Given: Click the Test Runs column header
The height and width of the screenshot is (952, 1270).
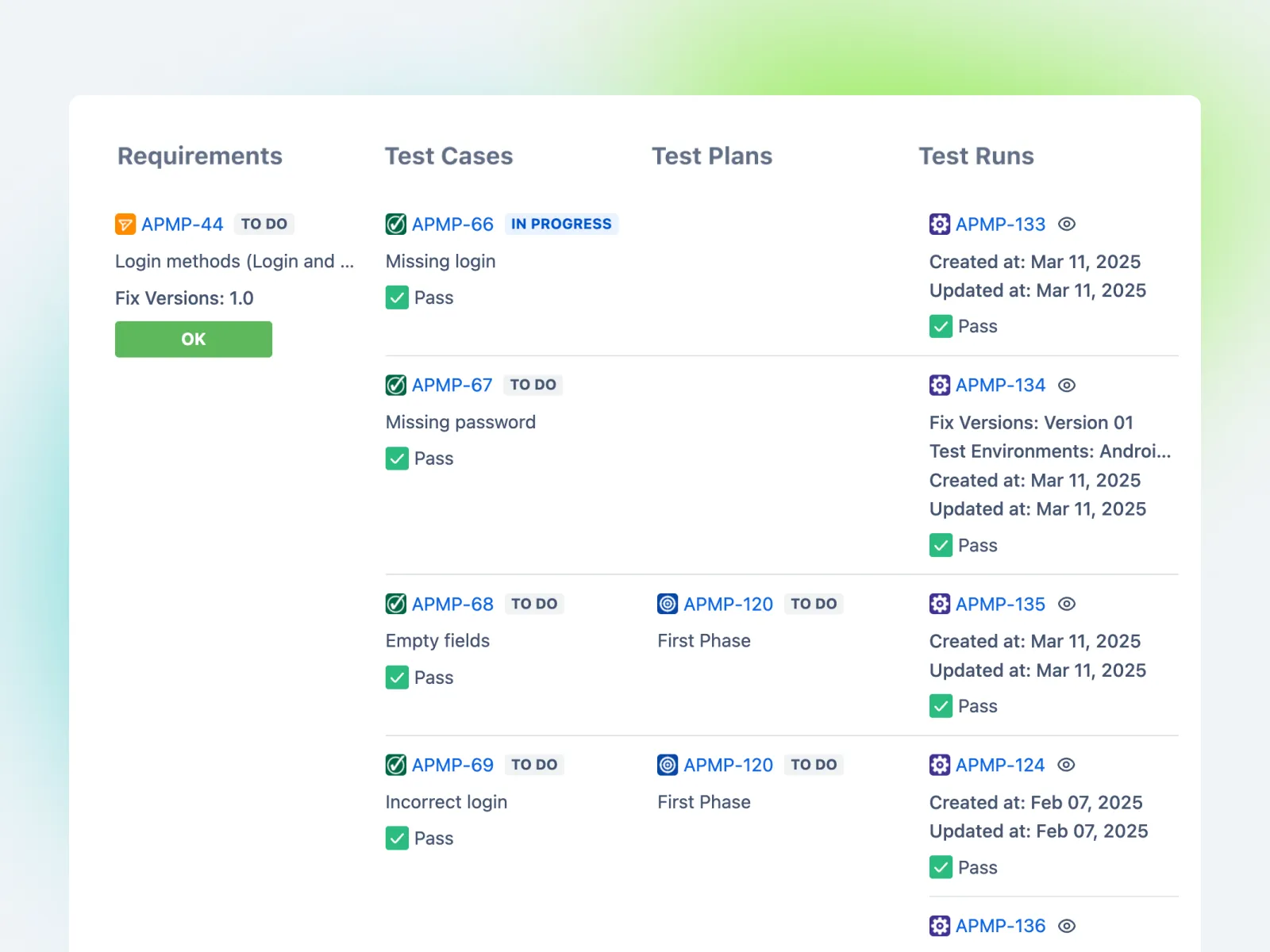Looking at the screenshot, I should [976, 156].
